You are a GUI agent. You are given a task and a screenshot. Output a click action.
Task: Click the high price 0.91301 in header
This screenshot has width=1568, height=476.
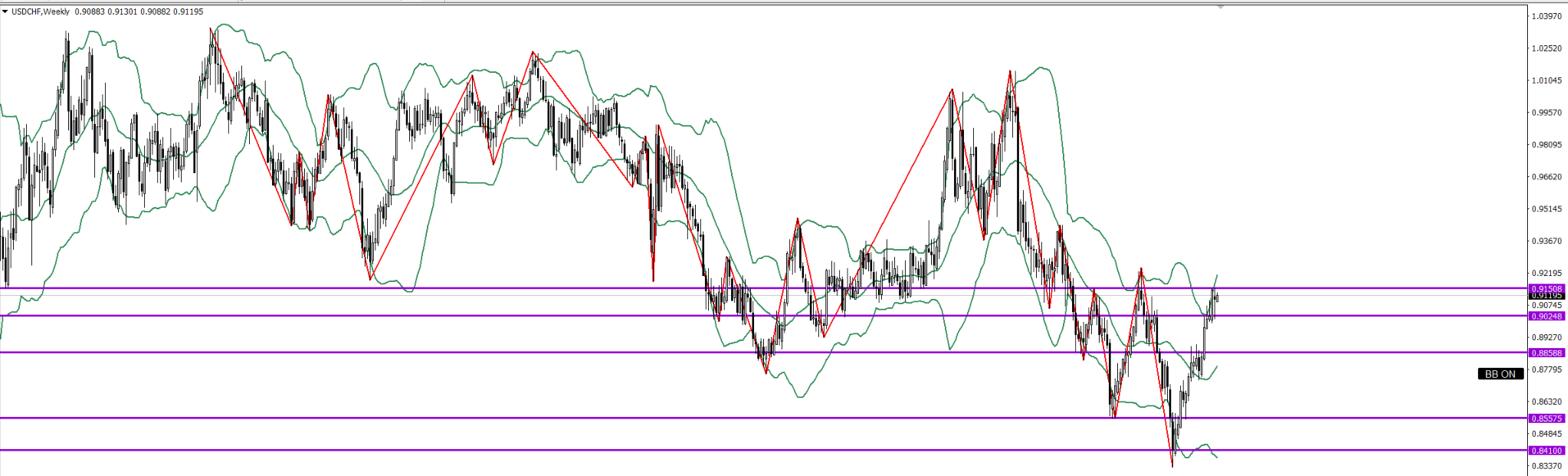(121, 11)
